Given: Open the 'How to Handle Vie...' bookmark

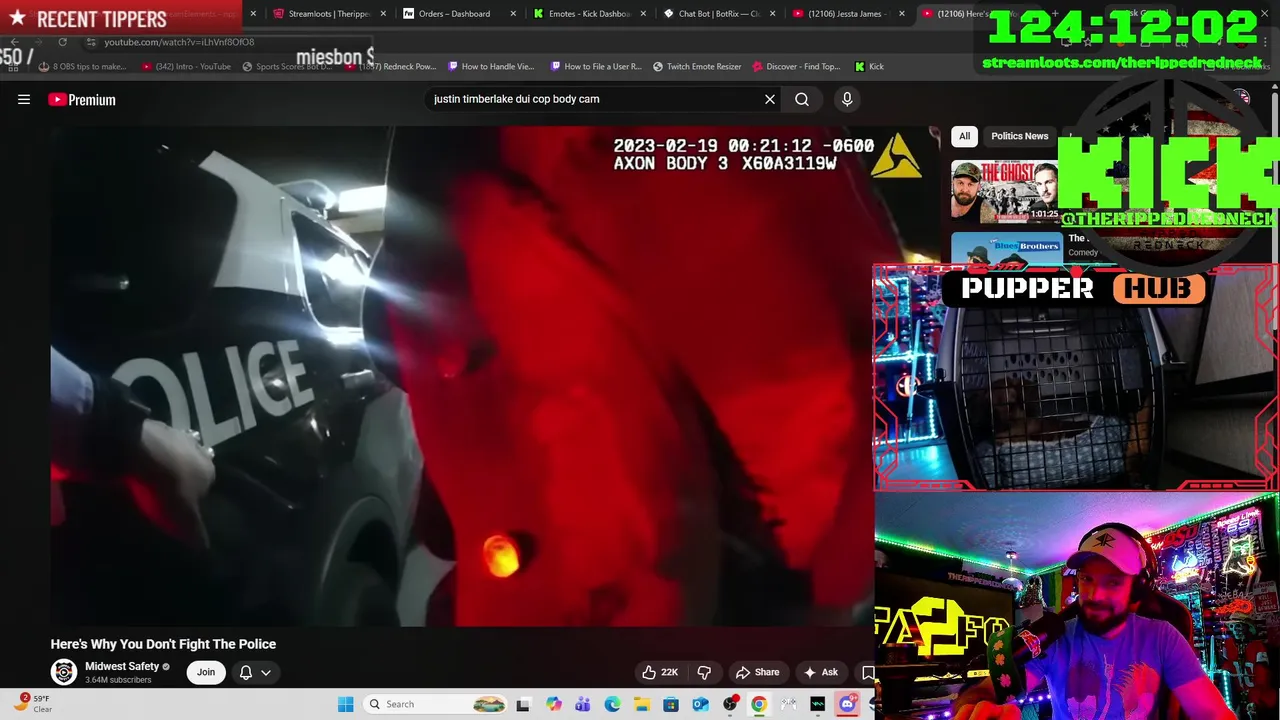Looking at the screenshot, I should click(x=491, y=66).
